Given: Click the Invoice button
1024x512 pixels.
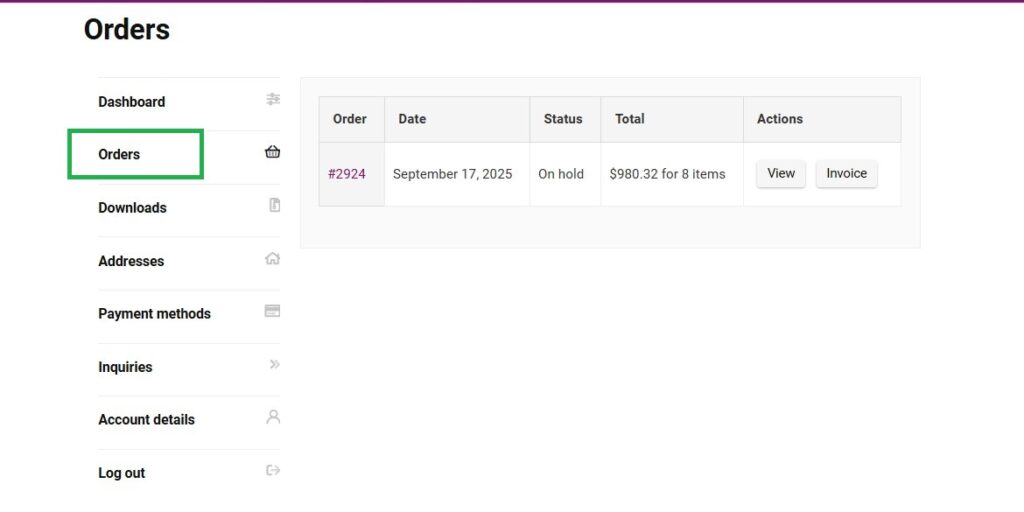Looking at the screenshot, I should tap(846, 174).
